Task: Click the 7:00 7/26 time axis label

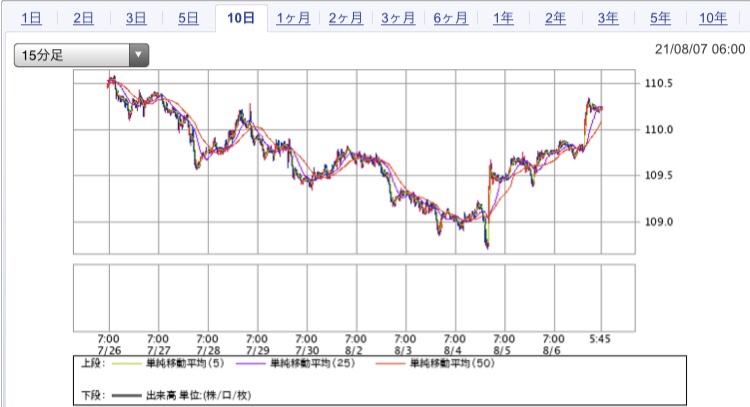Action: tap(109, 345)
